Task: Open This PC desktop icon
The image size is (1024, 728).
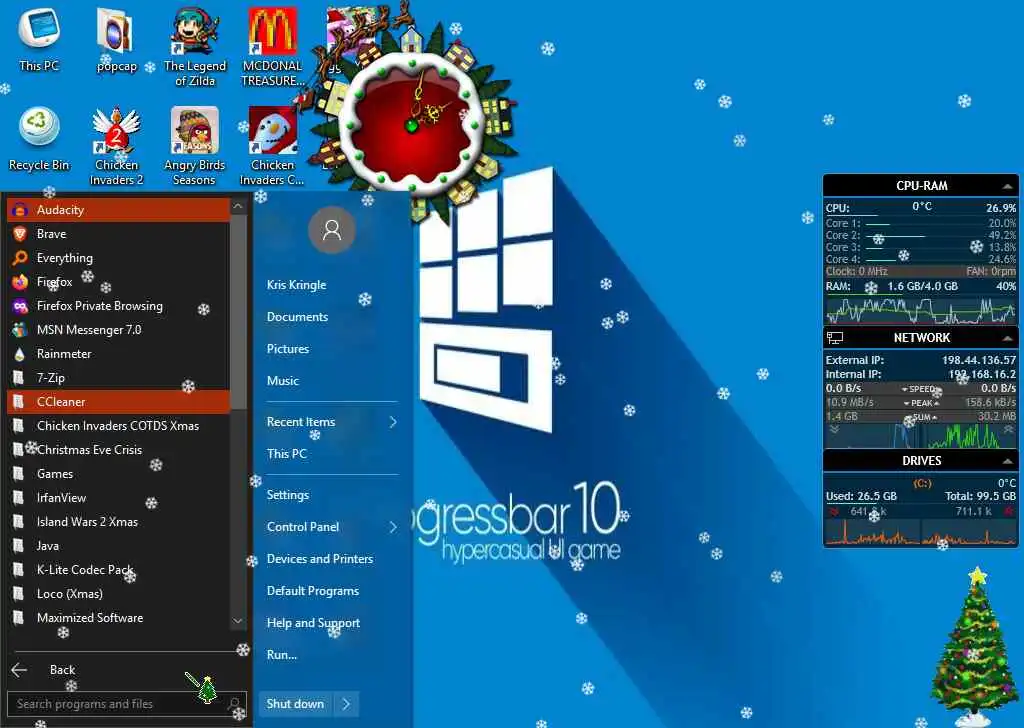Action: 39,38
